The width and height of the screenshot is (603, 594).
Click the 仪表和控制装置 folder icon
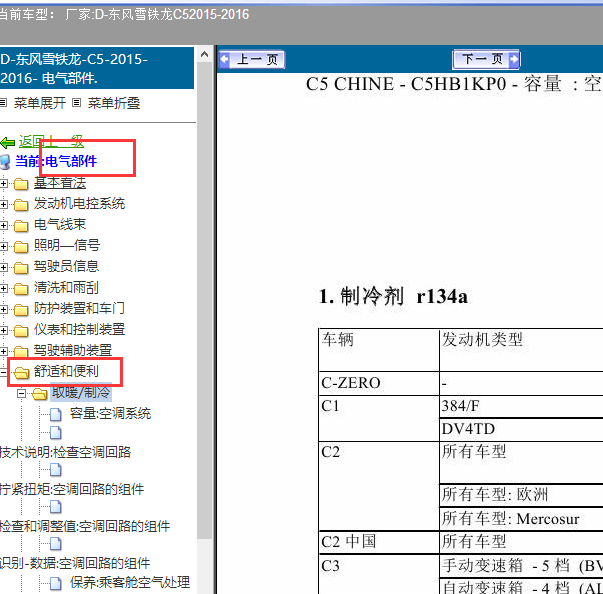[x=21, y=331]
